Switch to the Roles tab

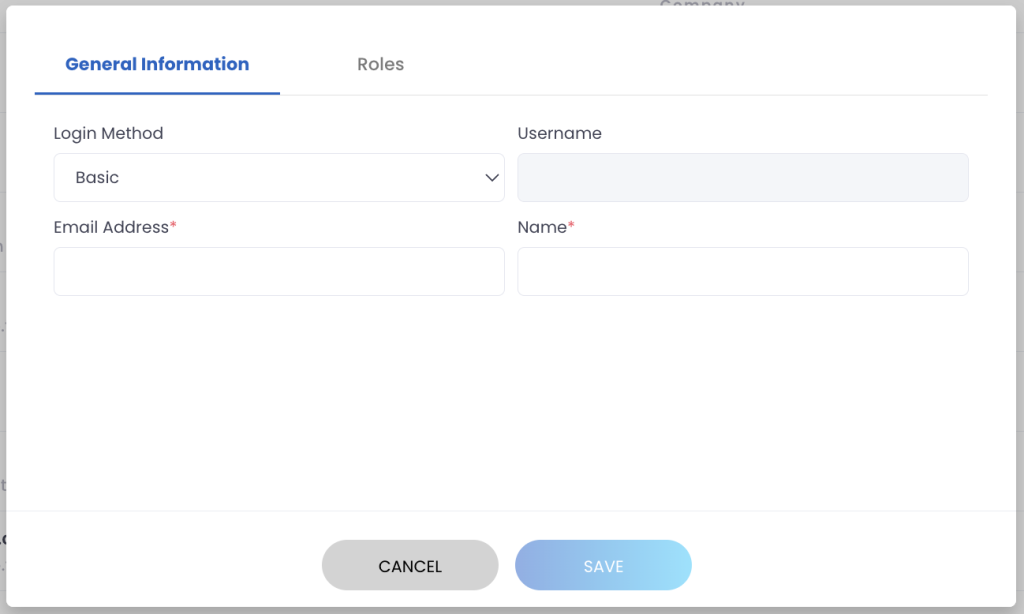click(380, 64)
